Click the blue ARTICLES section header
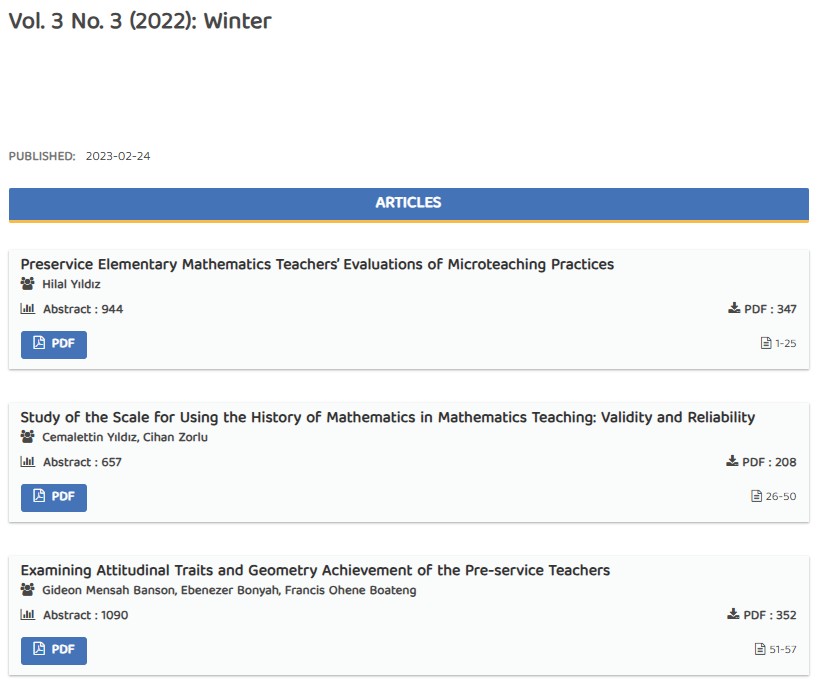Image resolution: width=820 pixels, height=686 pixels. [408, 203]
